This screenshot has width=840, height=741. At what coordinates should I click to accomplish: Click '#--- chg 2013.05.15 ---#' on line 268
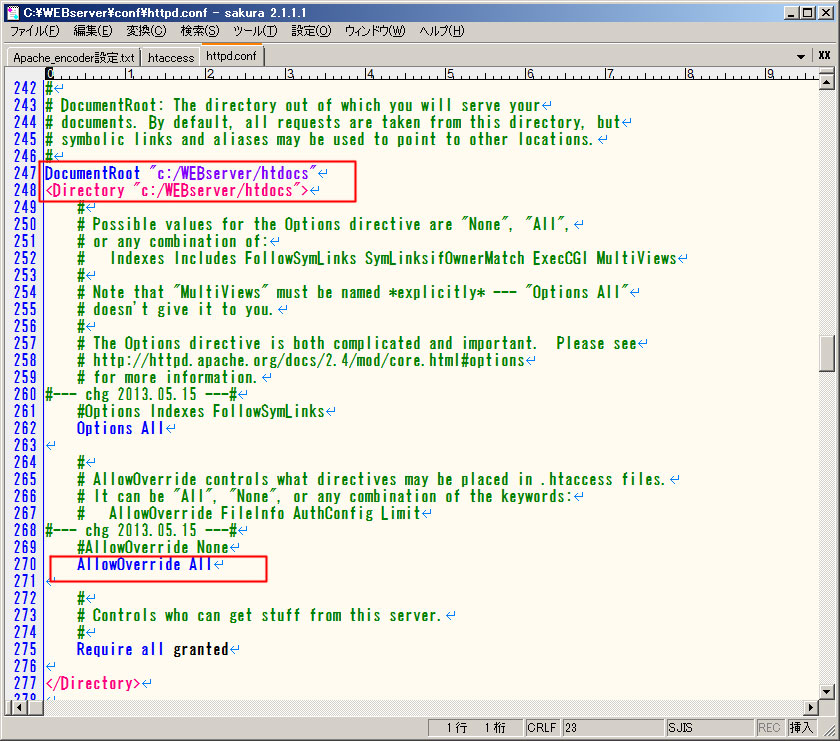click(141, 530)
